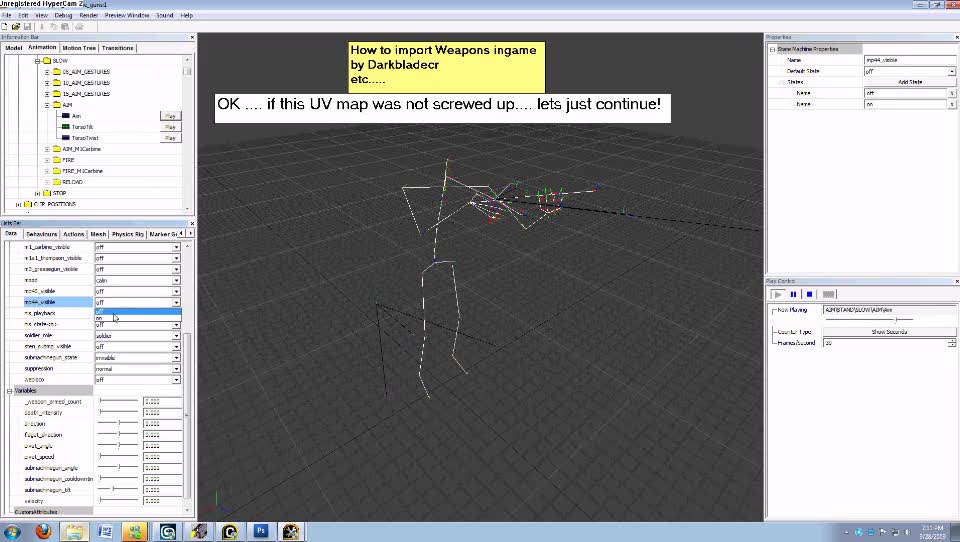This screenshot has width=960, height=542.
Task: Select the TorsoTilt animation clip icon
Action: click(x=66, y=127)
